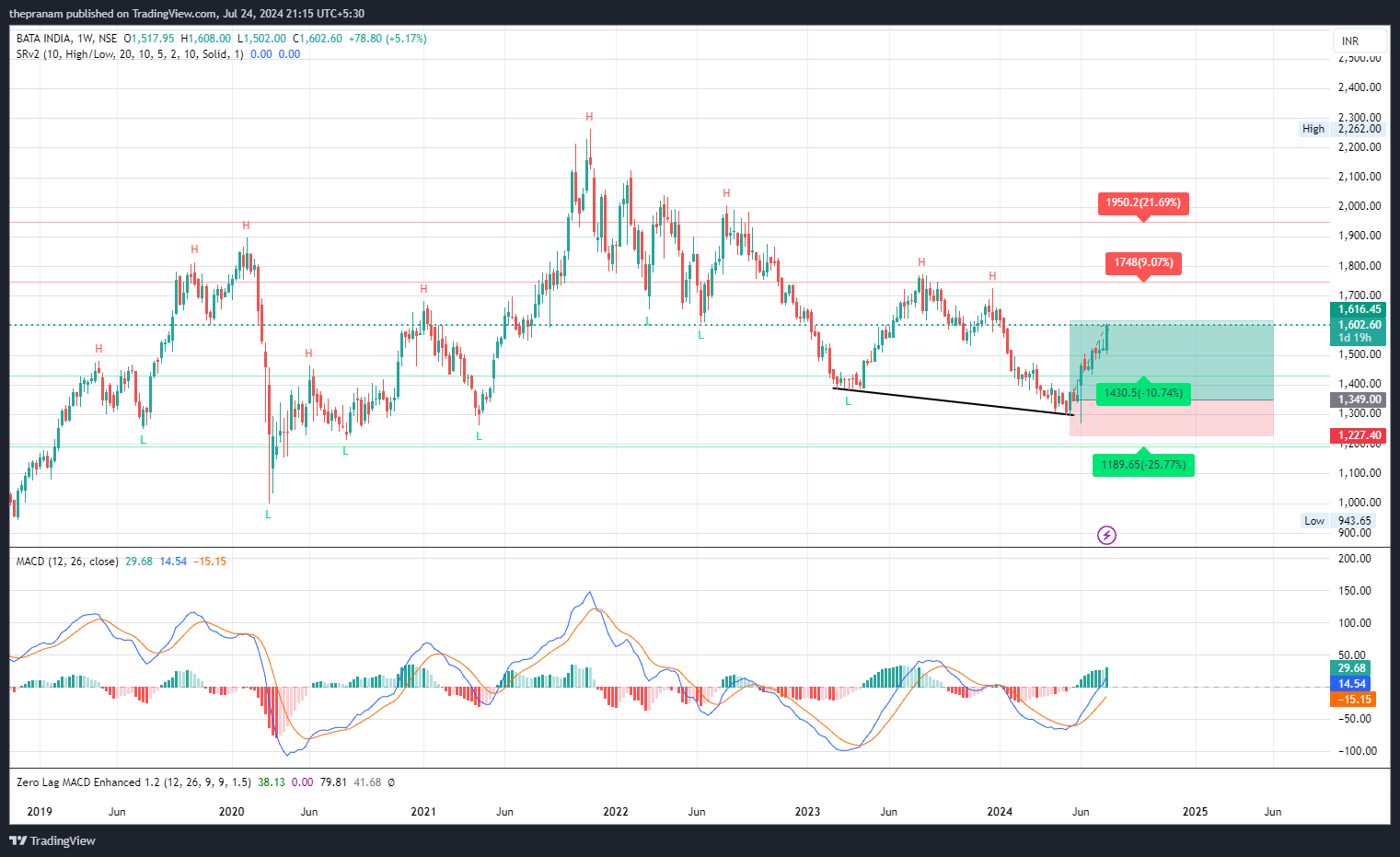
Task: Click the -15.15 orange signal axis label
Action: click(1353, 700)
